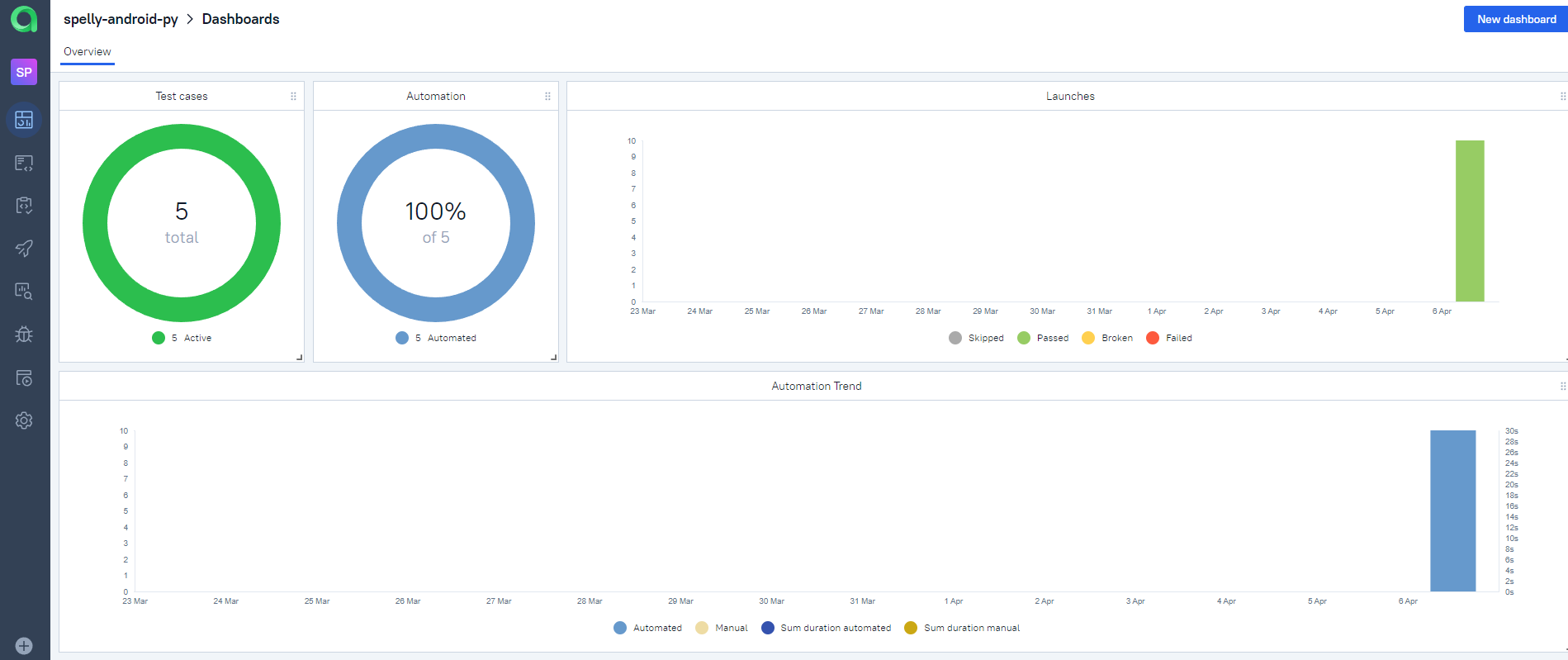Grab the Automation Trend widget drag handle
The image size is (1568, 660).
(x=1562, y=386)
